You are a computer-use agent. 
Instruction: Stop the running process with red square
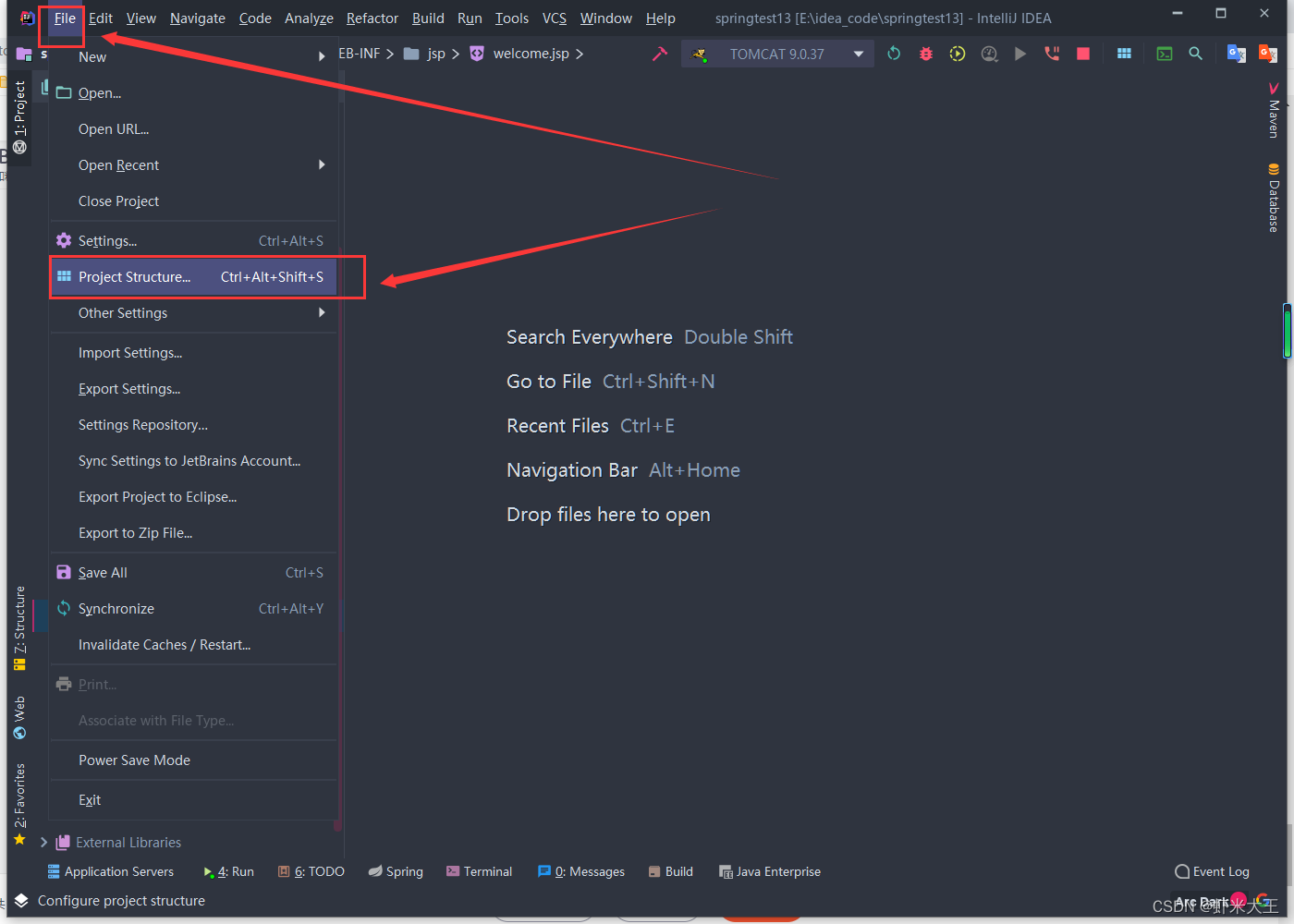(1083, 54)
